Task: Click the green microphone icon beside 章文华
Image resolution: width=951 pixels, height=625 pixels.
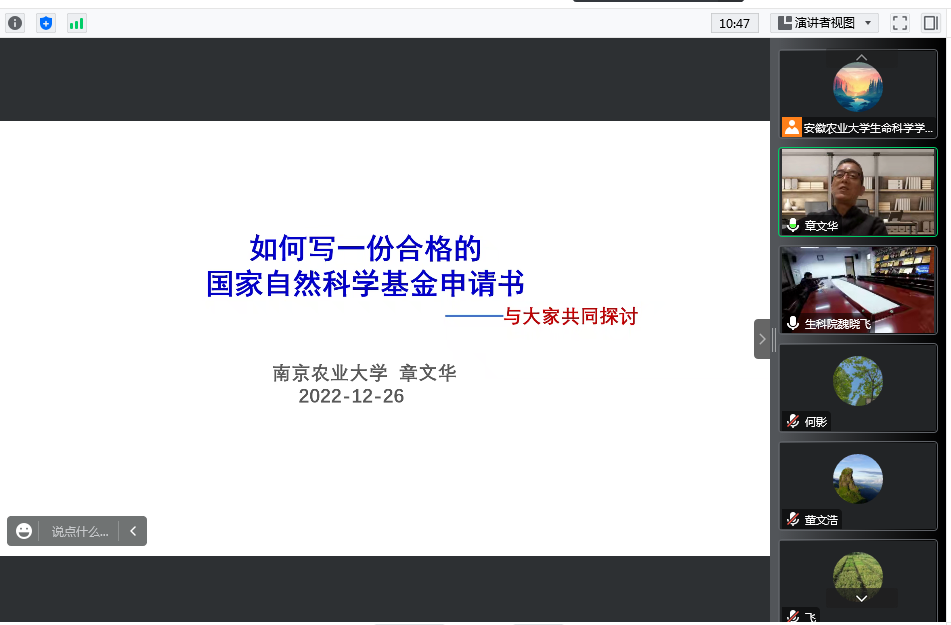Action: [x=793, y=226]
